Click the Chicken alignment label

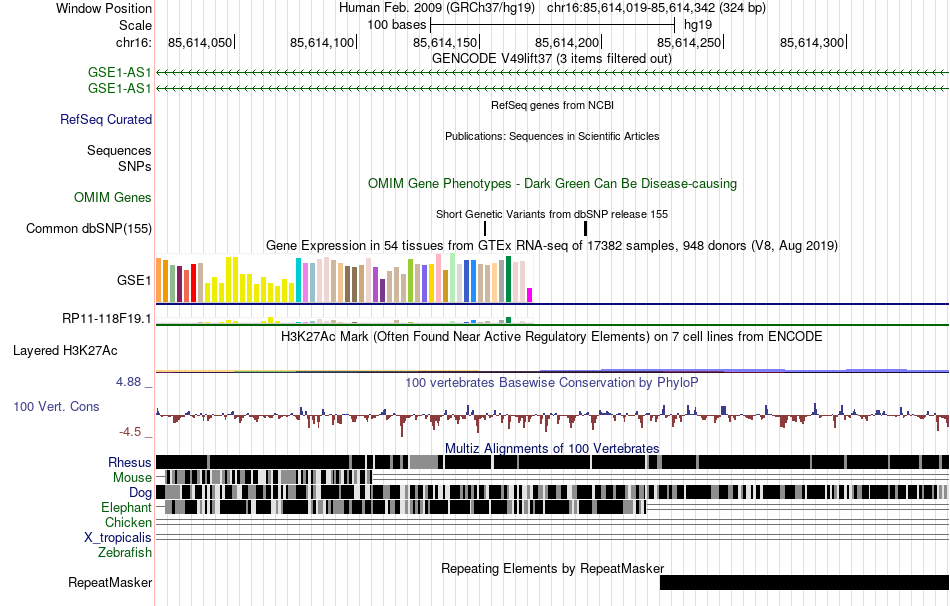(x=128, y=522)
